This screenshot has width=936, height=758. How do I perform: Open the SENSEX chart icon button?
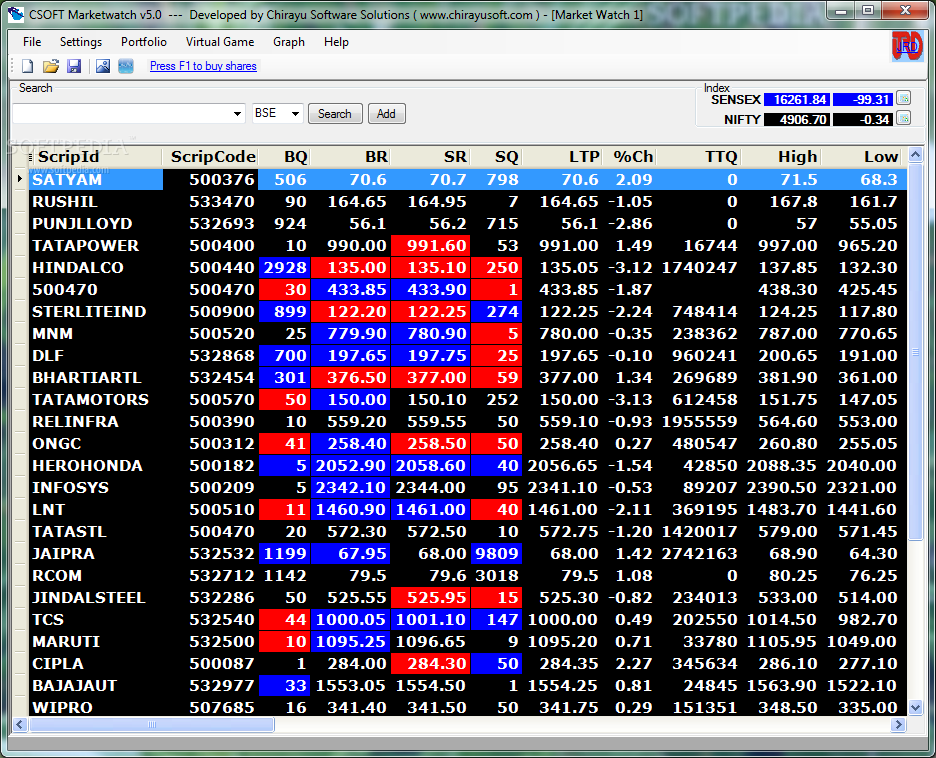904,99
